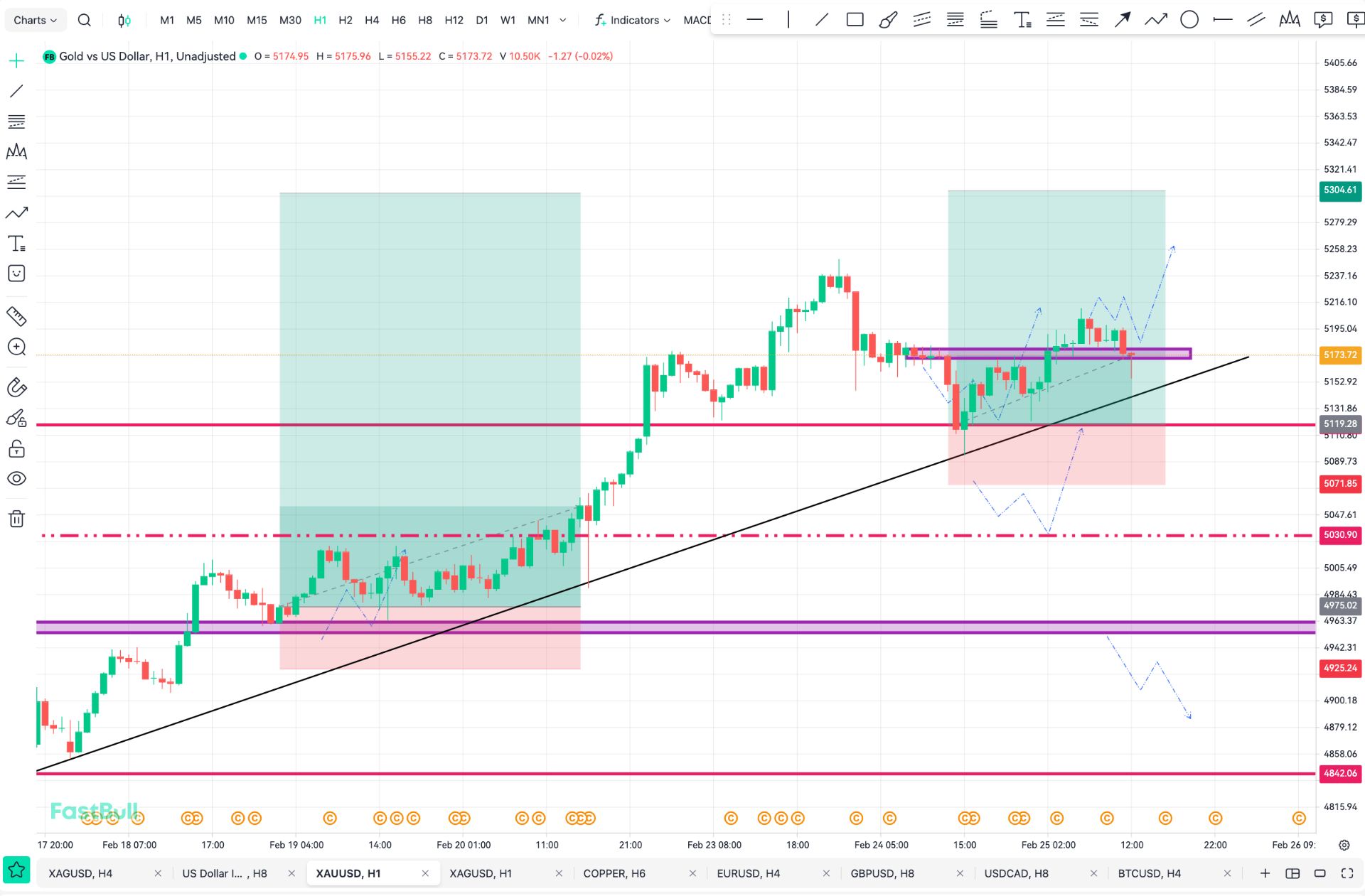1365x896 pixels.
Task: Click the search magnifier icon
Action: pos(84,20)
